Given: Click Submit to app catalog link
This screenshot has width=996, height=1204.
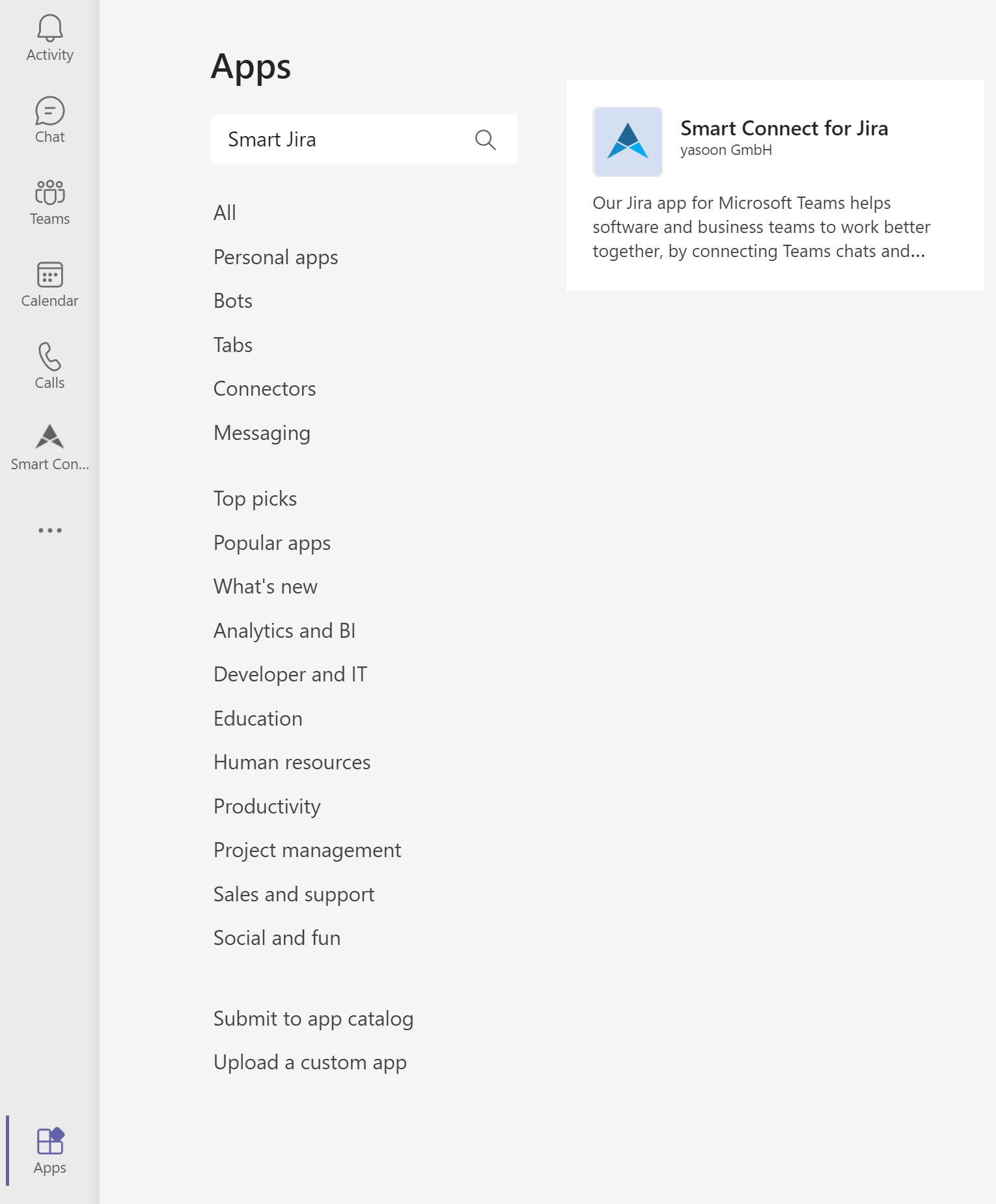Looking at the screenshot, I should (x=313, y=1019).
